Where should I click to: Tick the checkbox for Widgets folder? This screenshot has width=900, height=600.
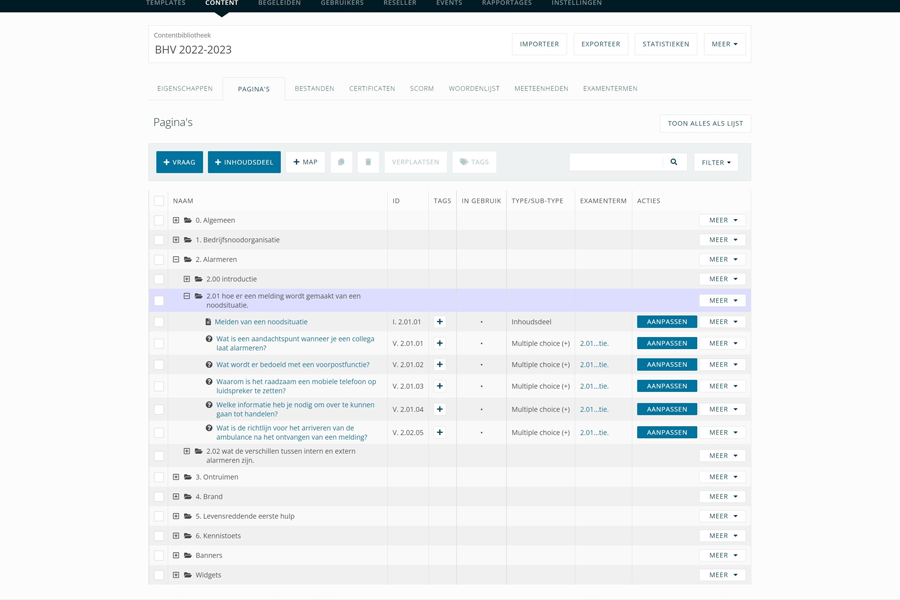coord(159,575)
